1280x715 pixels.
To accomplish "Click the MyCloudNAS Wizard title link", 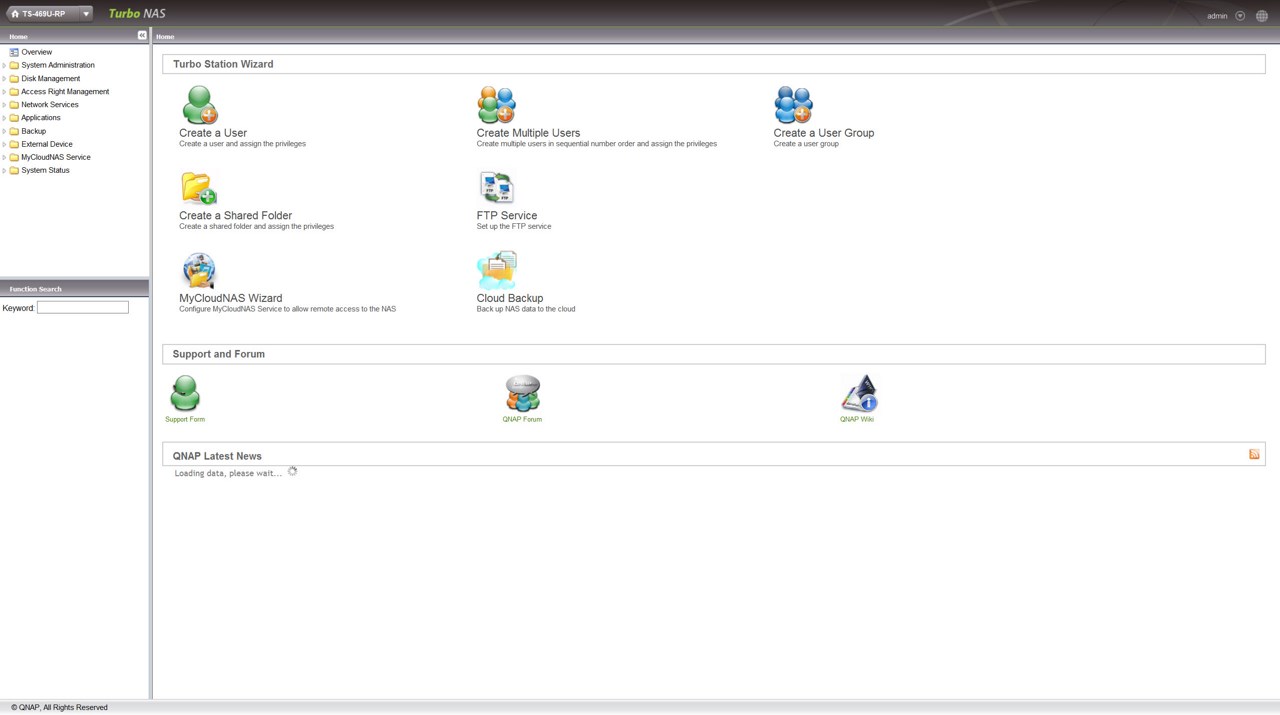I will pos(231,298).
